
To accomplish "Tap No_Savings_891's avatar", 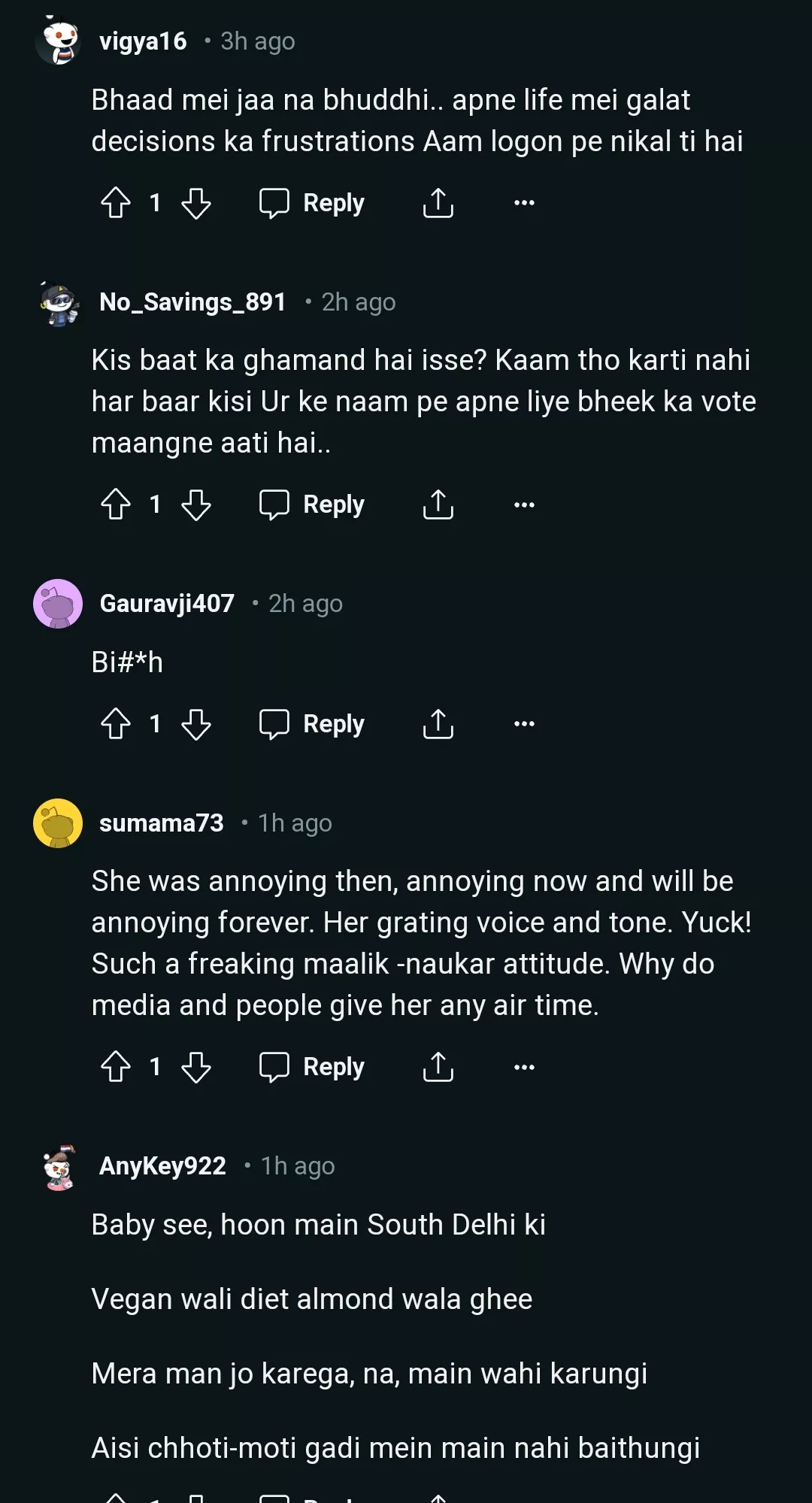I will pyautogui.click(x=59, y=304).
